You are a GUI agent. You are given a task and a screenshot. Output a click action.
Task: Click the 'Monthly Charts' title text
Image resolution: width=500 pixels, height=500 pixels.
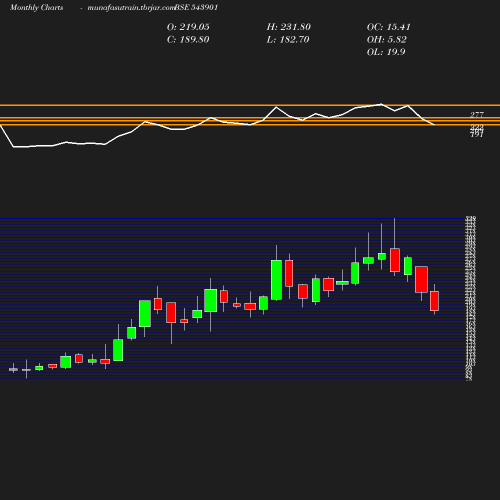(36, 8)
